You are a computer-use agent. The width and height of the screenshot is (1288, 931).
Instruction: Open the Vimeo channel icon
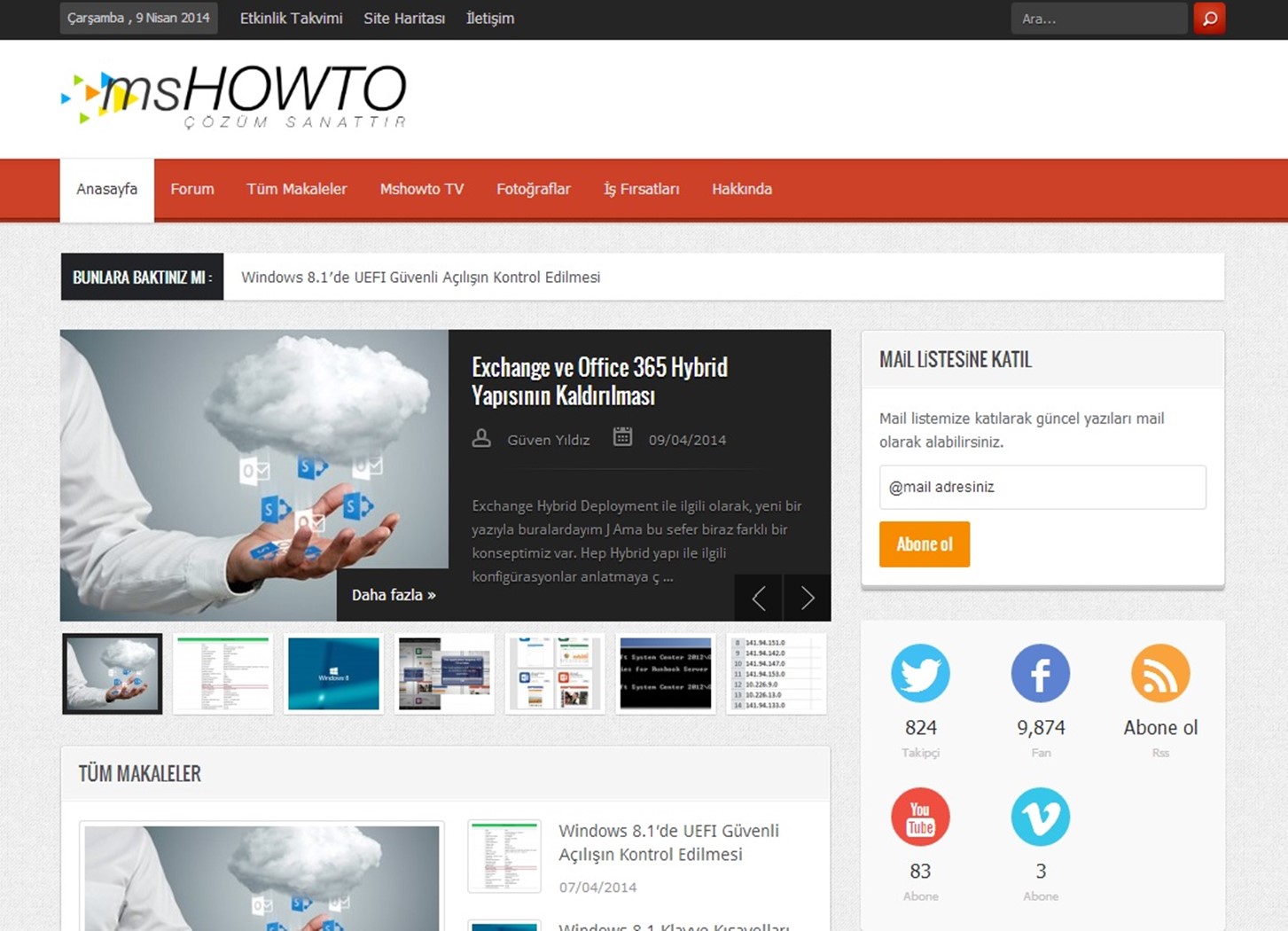[x=1041, y=817]
